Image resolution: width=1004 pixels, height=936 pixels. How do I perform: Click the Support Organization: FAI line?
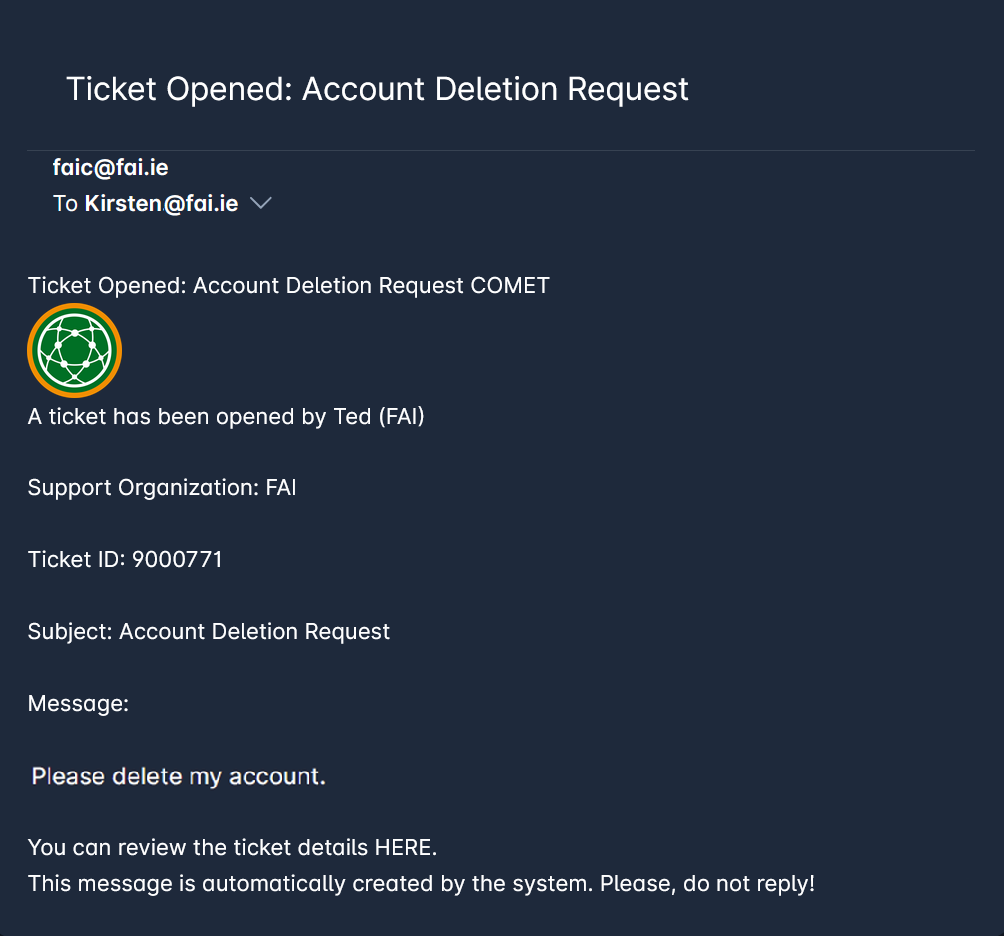point(162,488)
